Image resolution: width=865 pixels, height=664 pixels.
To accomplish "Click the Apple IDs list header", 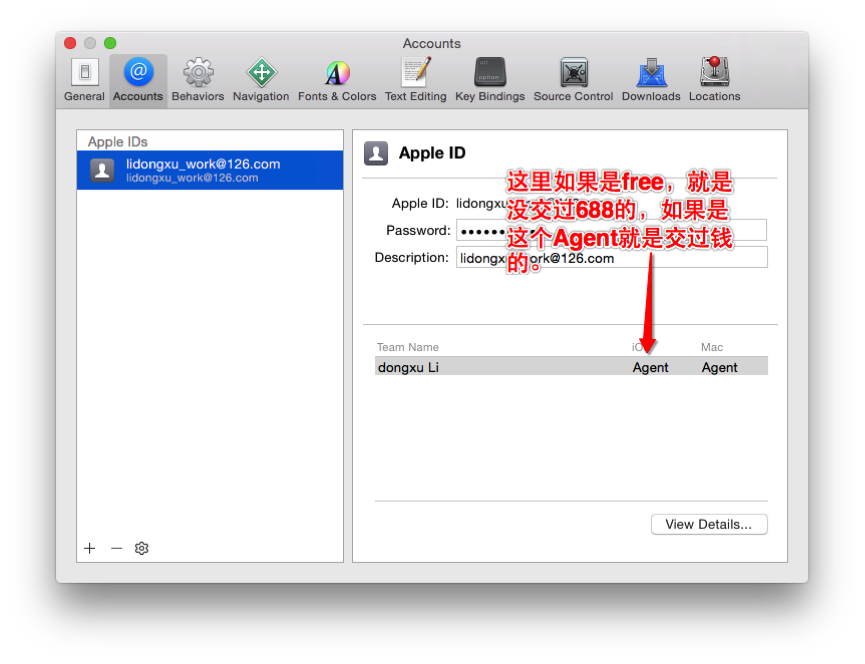I will [x=118, y=142].
